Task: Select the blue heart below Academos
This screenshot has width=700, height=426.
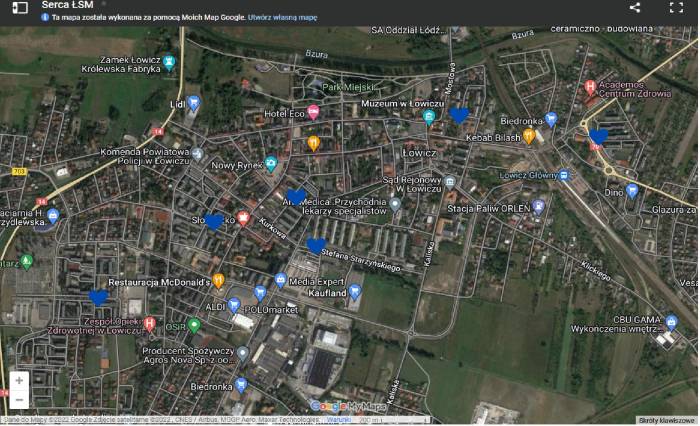Action: coord(599,136)
